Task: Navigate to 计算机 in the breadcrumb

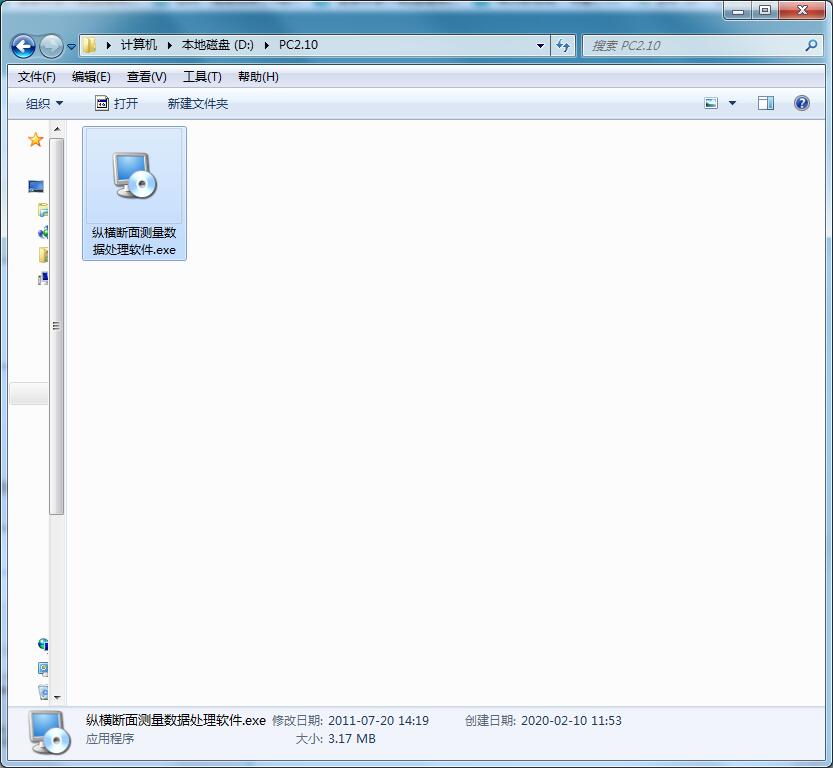Action: [x=139, y=45]
